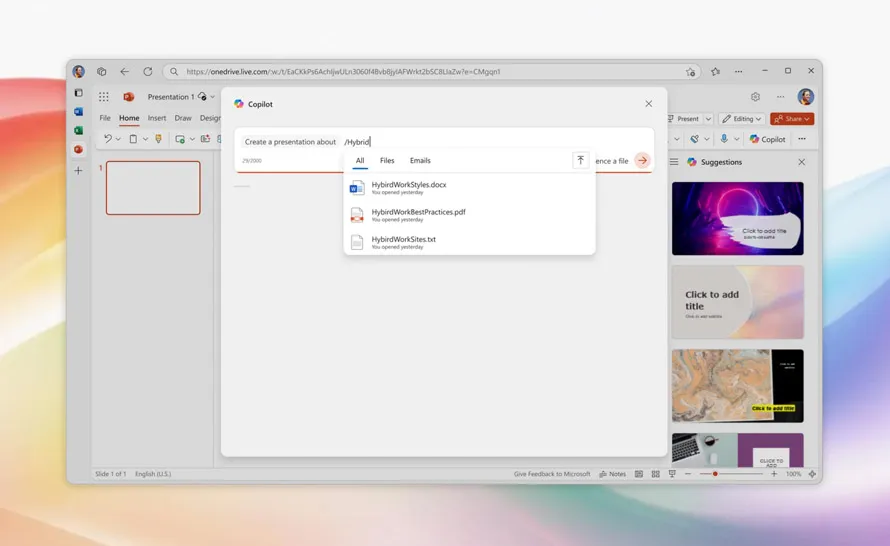Zoom in with the plus button
Screen dimensions: 890x546
tap(774, 474)
